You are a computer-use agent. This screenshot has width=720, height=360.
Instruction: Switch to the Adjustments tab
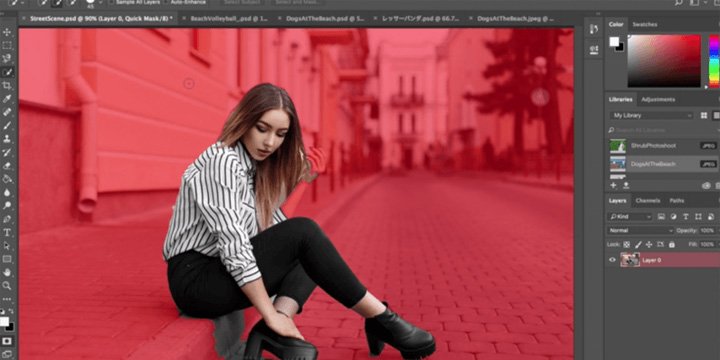click(658, 100)
